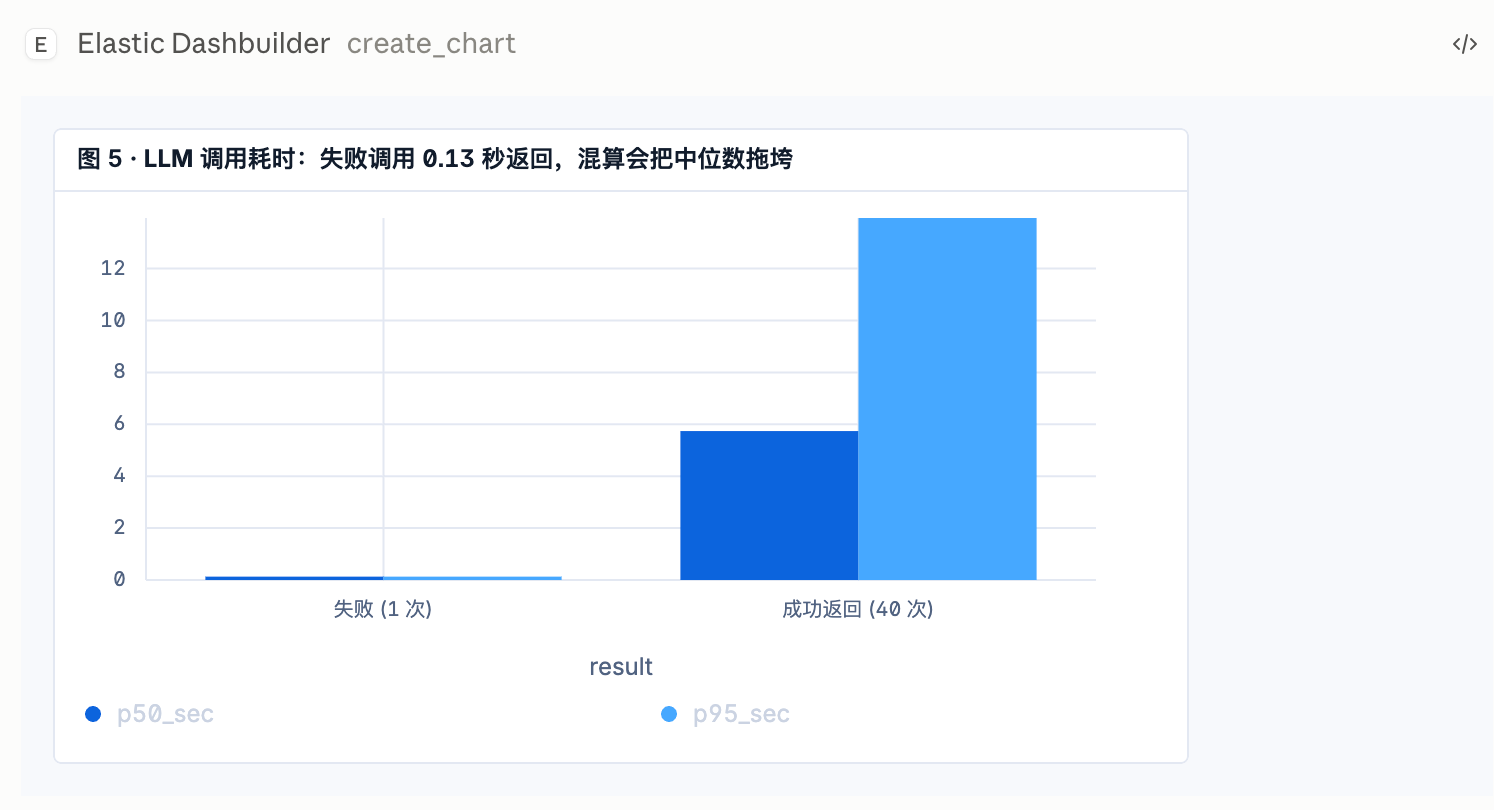This screenshot has height=810, width=1494.
Task: Select the p95 bar for 成功返回 (40 次)
Action: pyautogui.click(x=947, y=399)
